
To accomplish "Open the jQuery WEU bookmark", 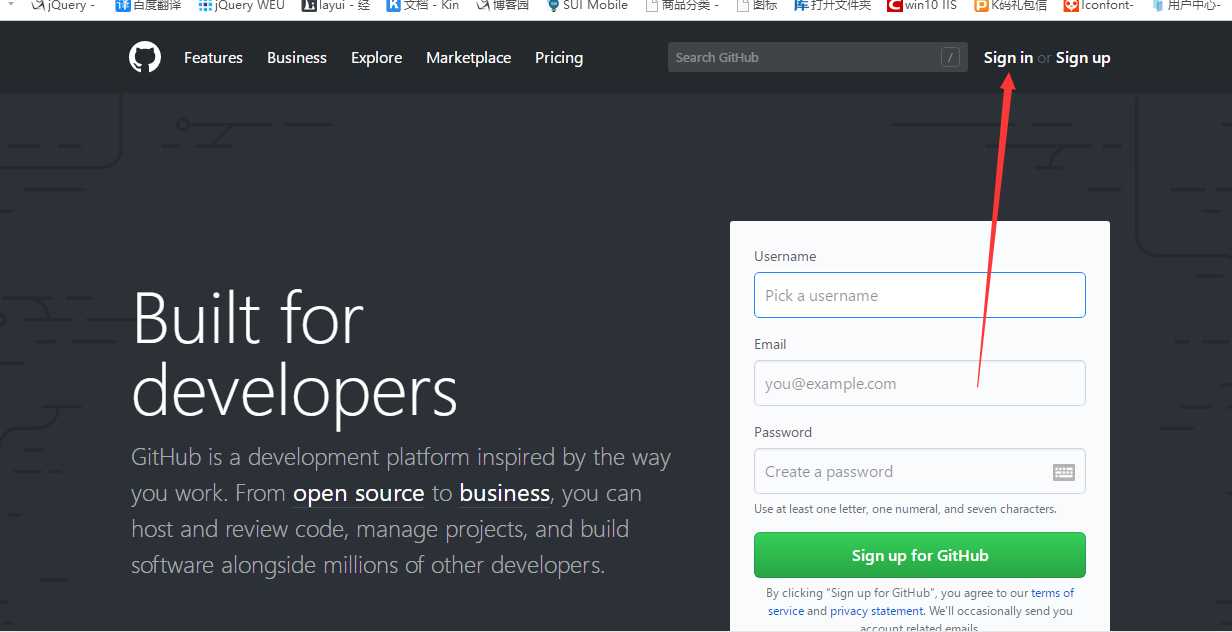I will tap(241, 5).
